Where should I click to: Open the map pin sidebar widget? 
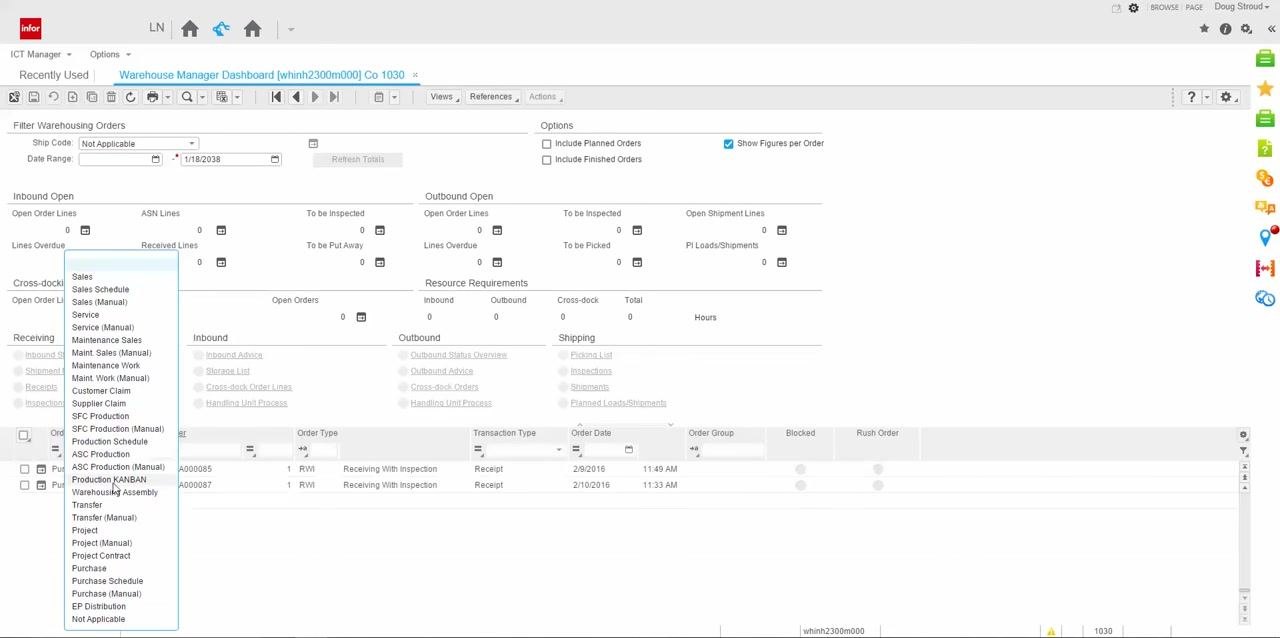(x=1265, y=237)
